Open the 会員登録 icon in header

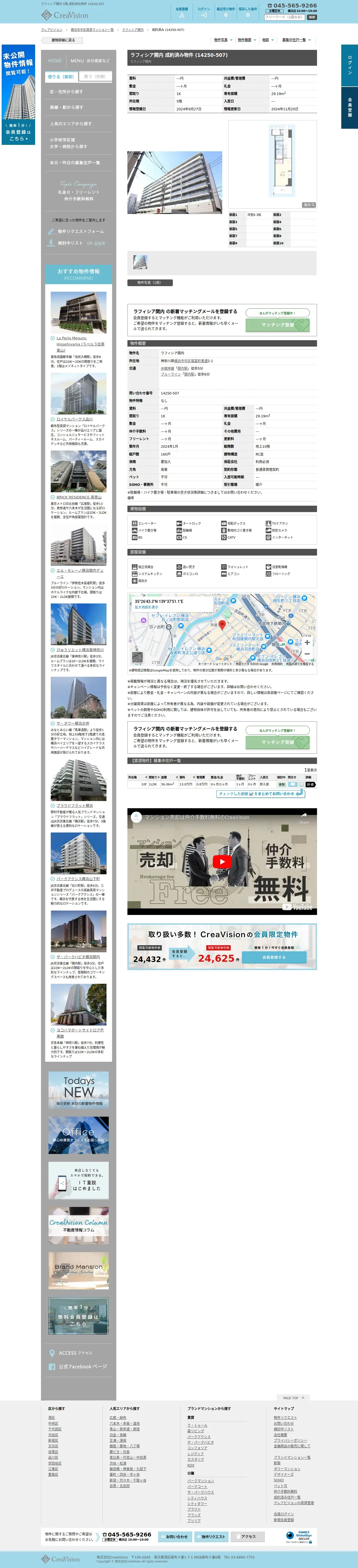pyautogui.click(x=182, y=12)
